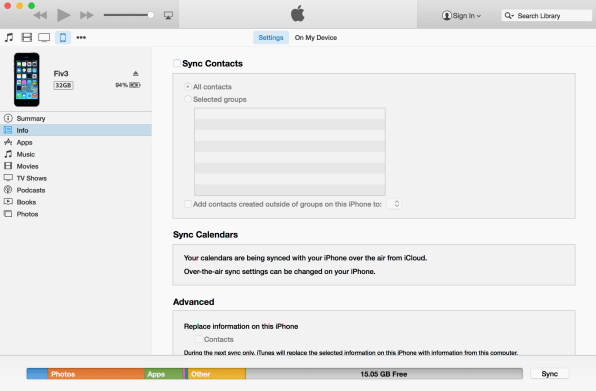Open the contacts group destination dropdown
This screenshot has width=596, height=391.
pyautogui.click(x=394, y=204)
